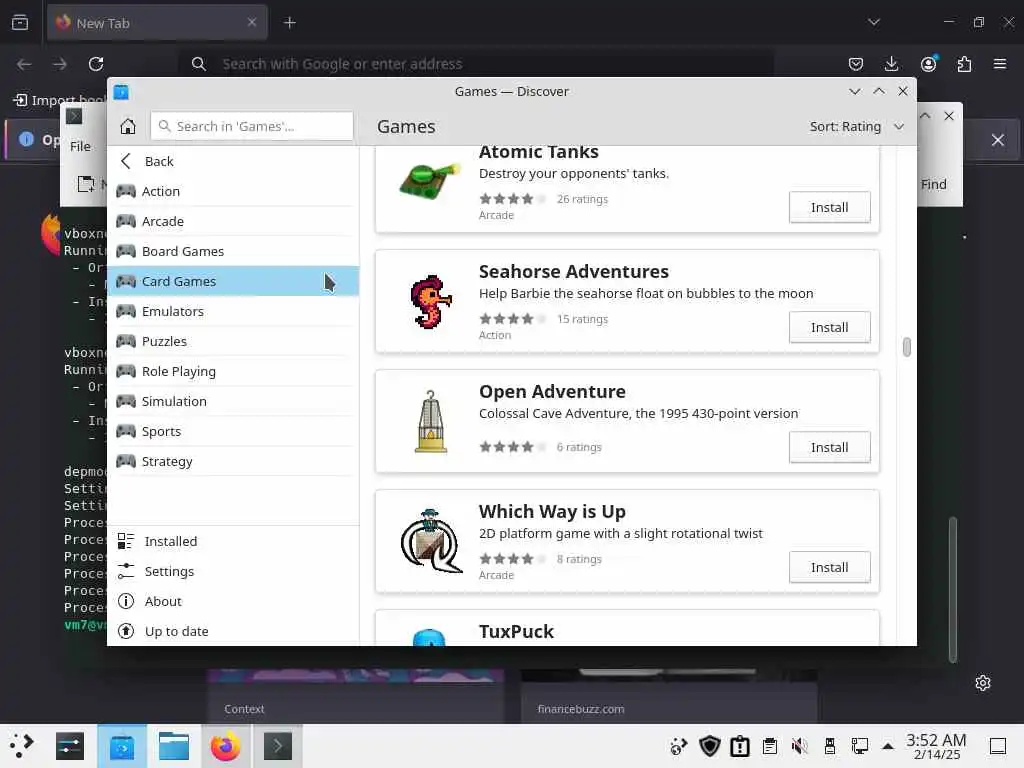1024x768 pixels.
Task: Go to Discover home icon
Action: (x=128, y=126)
